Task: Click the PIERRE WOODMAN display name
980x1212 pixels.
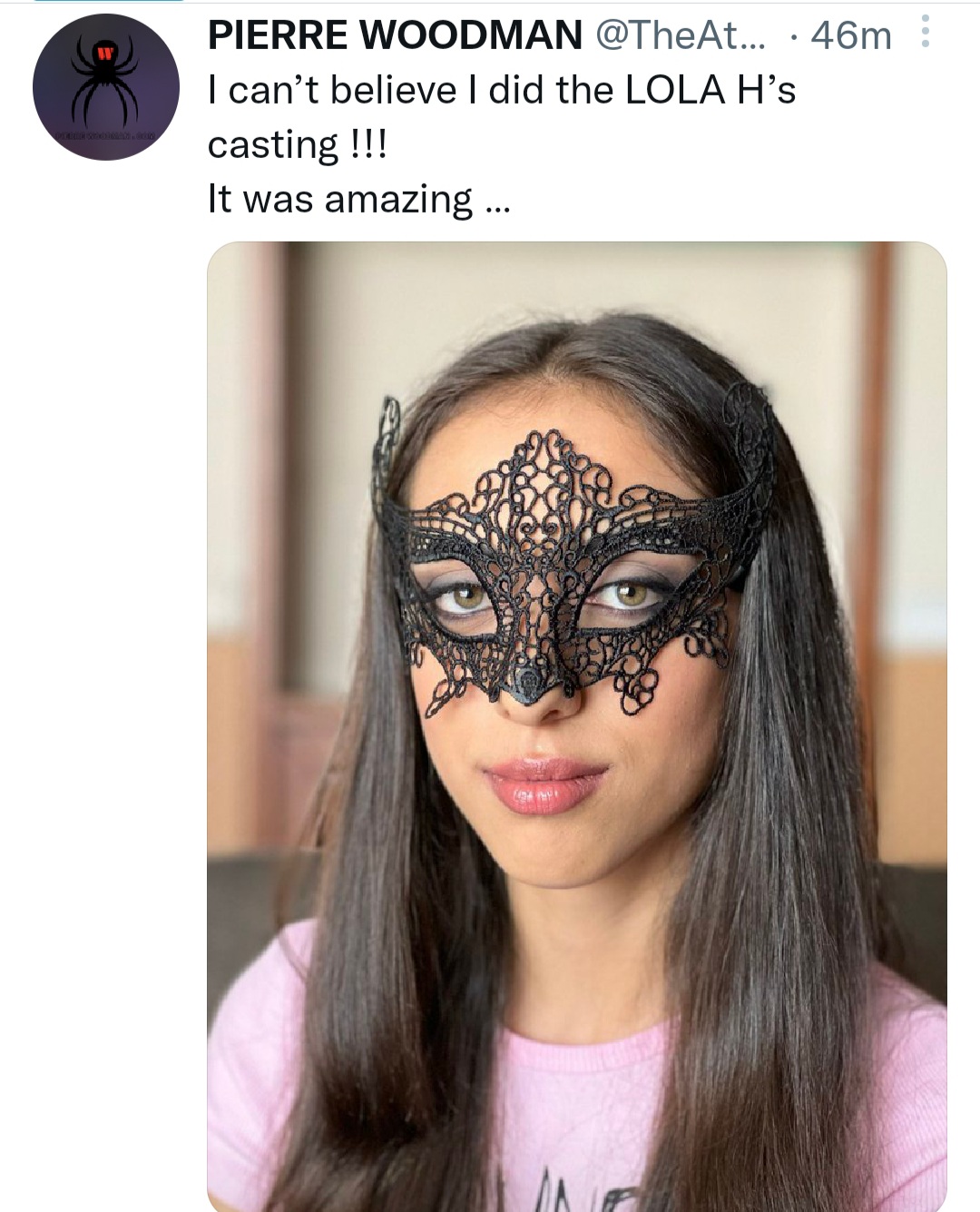Action: (x=395, y=35)
